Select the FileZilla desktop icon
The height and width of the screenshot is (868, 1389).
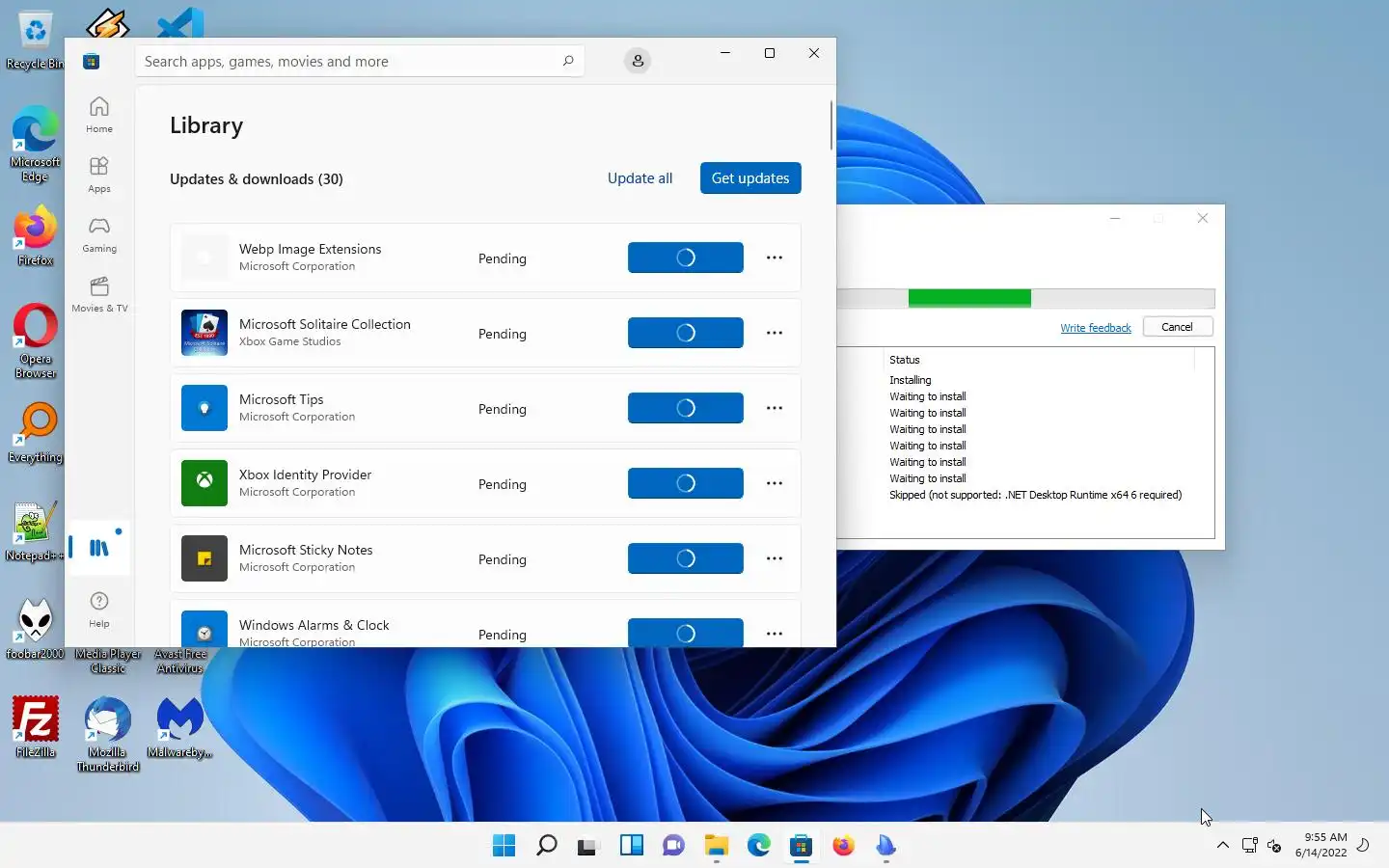36,727
